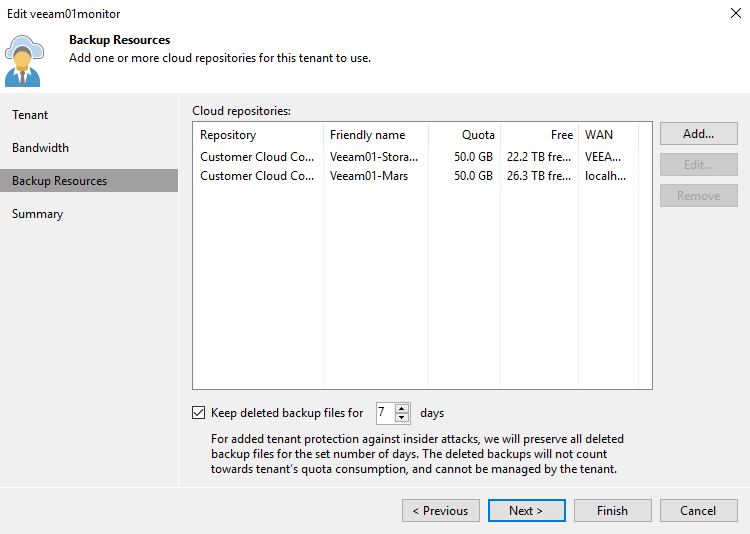
Task: Sort by the Repository column header
Action: coord(258,135)
